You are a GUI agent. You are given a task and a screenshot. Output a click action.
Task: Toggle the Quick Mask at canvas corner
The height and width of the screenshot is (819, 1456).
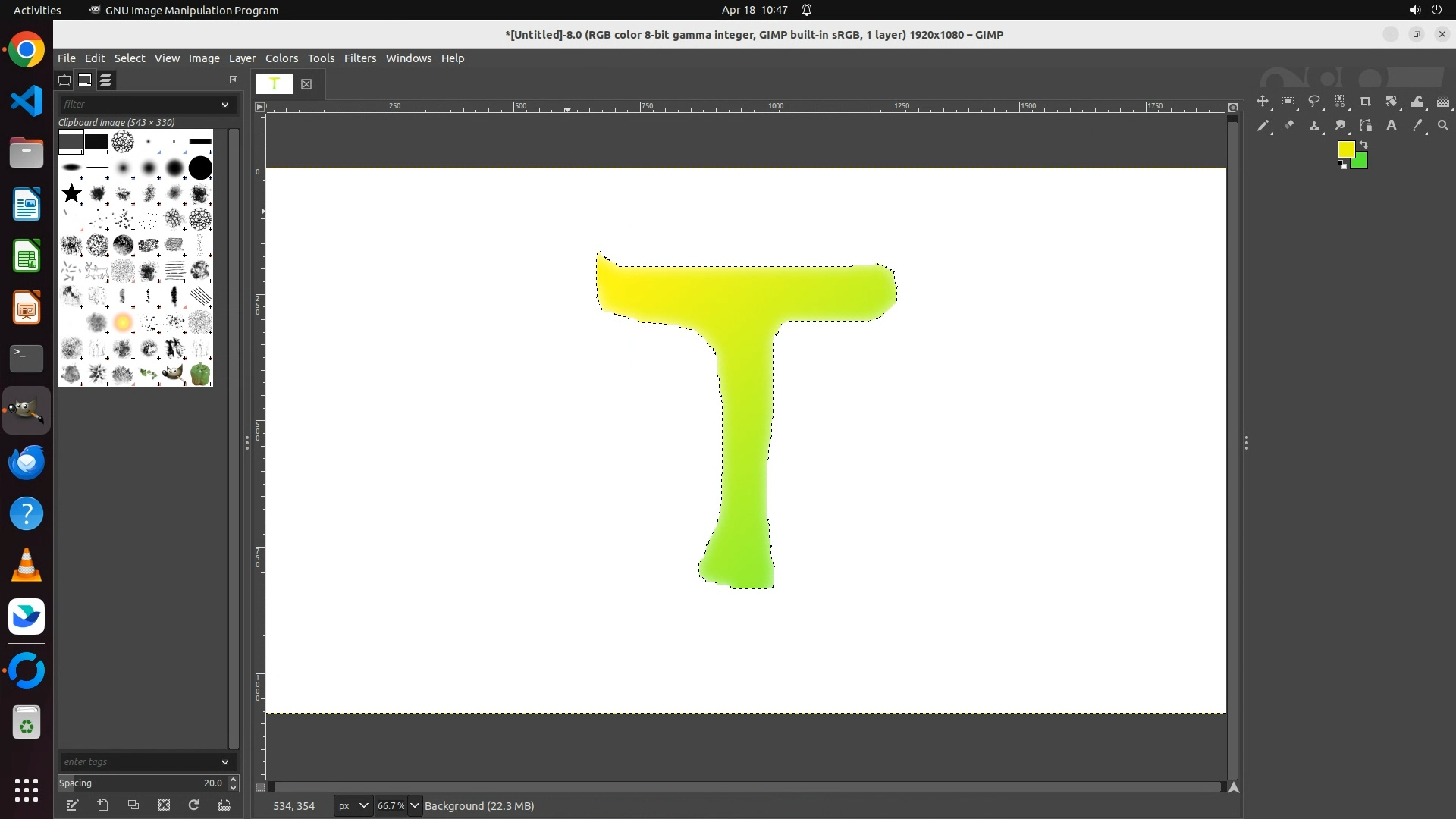click(x=261, y=787)
